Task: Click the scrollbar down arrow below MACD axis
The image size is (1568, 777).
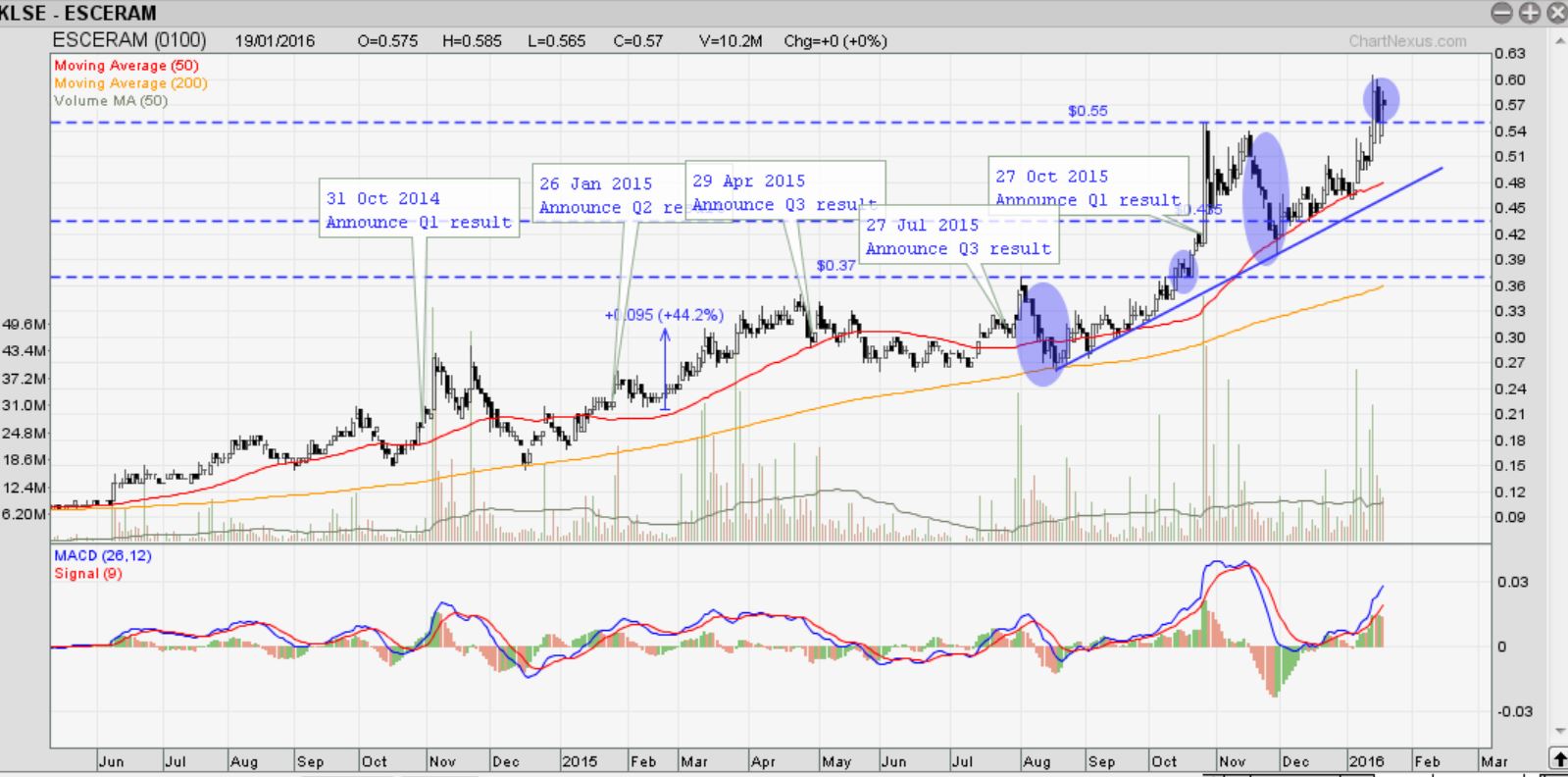Action: tap(1558, 731)
